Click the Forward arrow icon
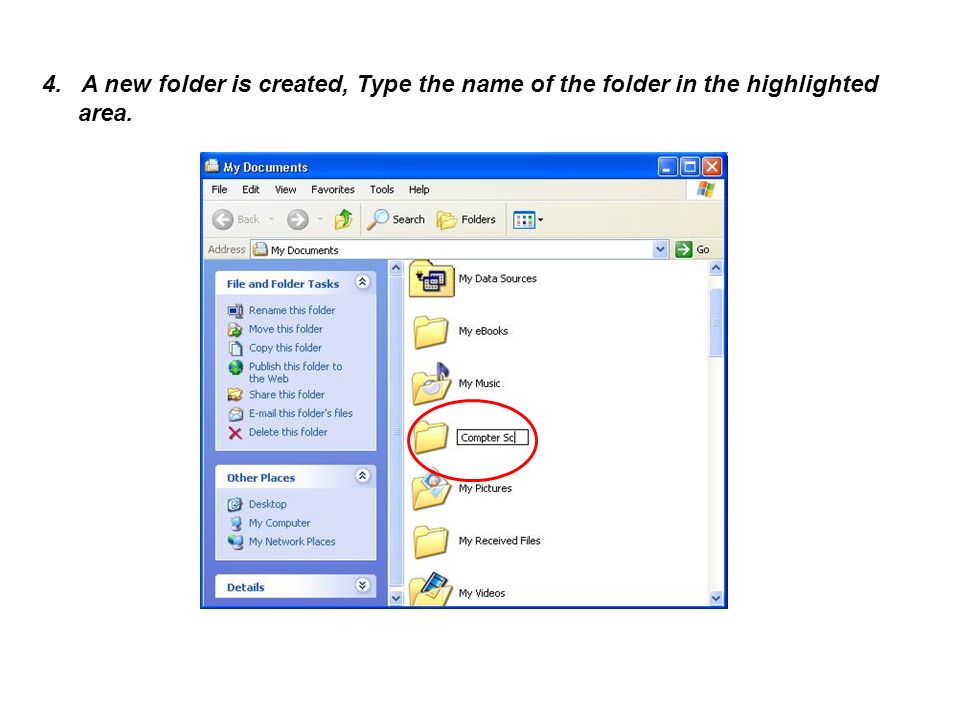Viewport: 960px width, 720px height. coord(298,219)
